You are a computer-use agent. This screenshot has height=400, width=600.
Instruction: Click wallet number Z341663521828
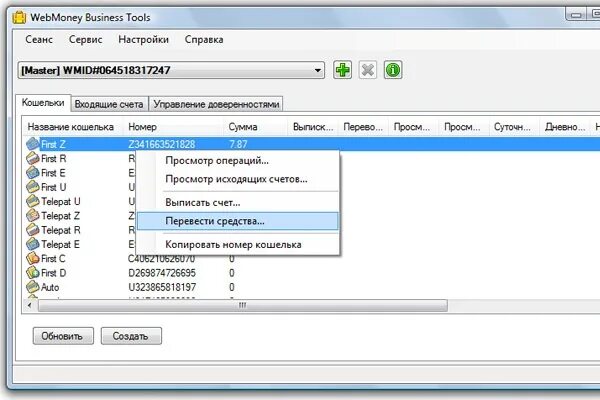pos(161,144)
